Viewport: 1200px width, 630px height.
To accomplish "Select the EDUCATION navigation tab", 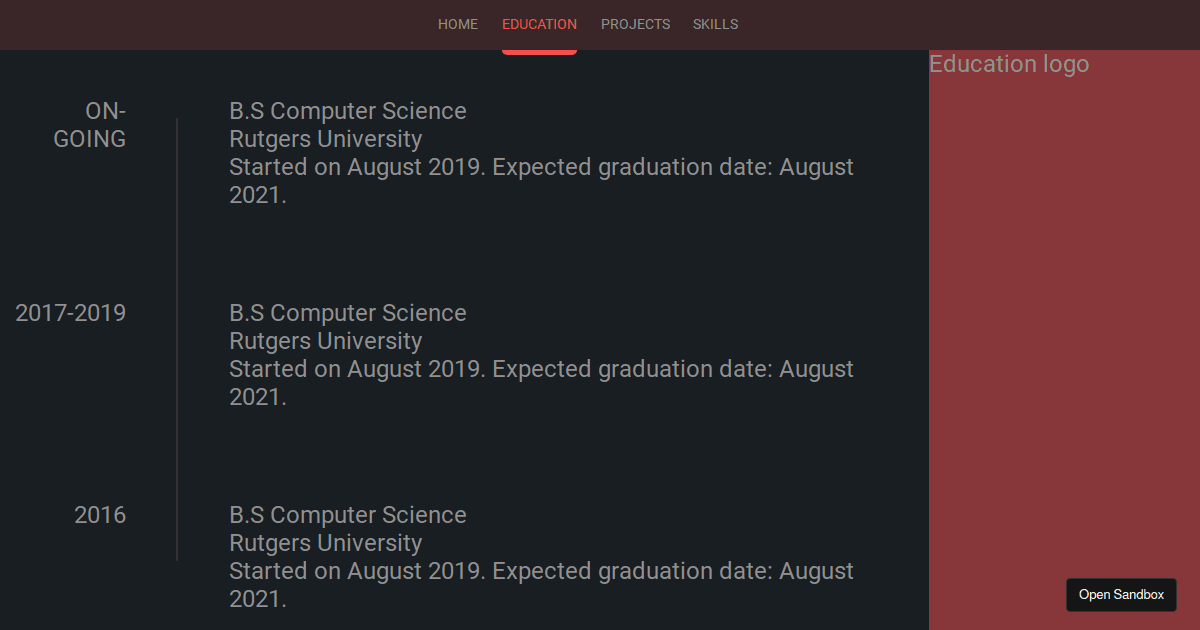I will pyautogui.click(x=539, y=24).
